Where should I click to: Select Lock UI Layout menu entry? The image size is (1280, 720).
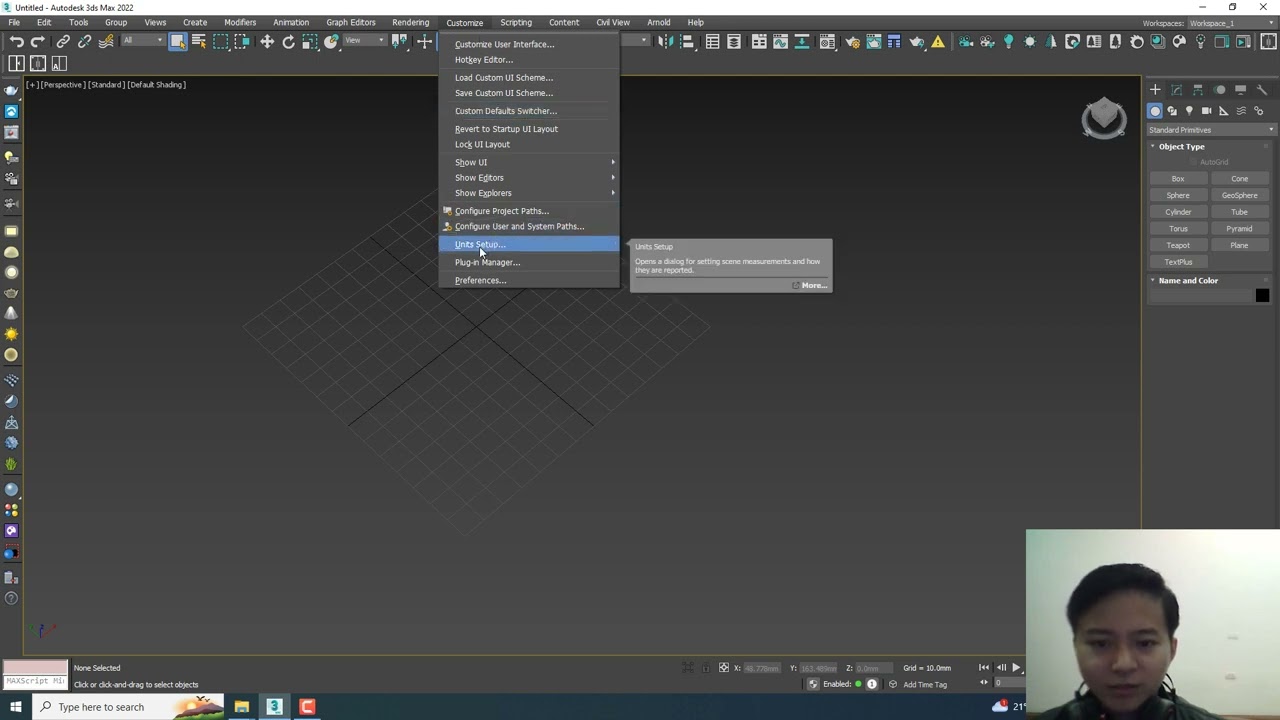pos(530,144)
